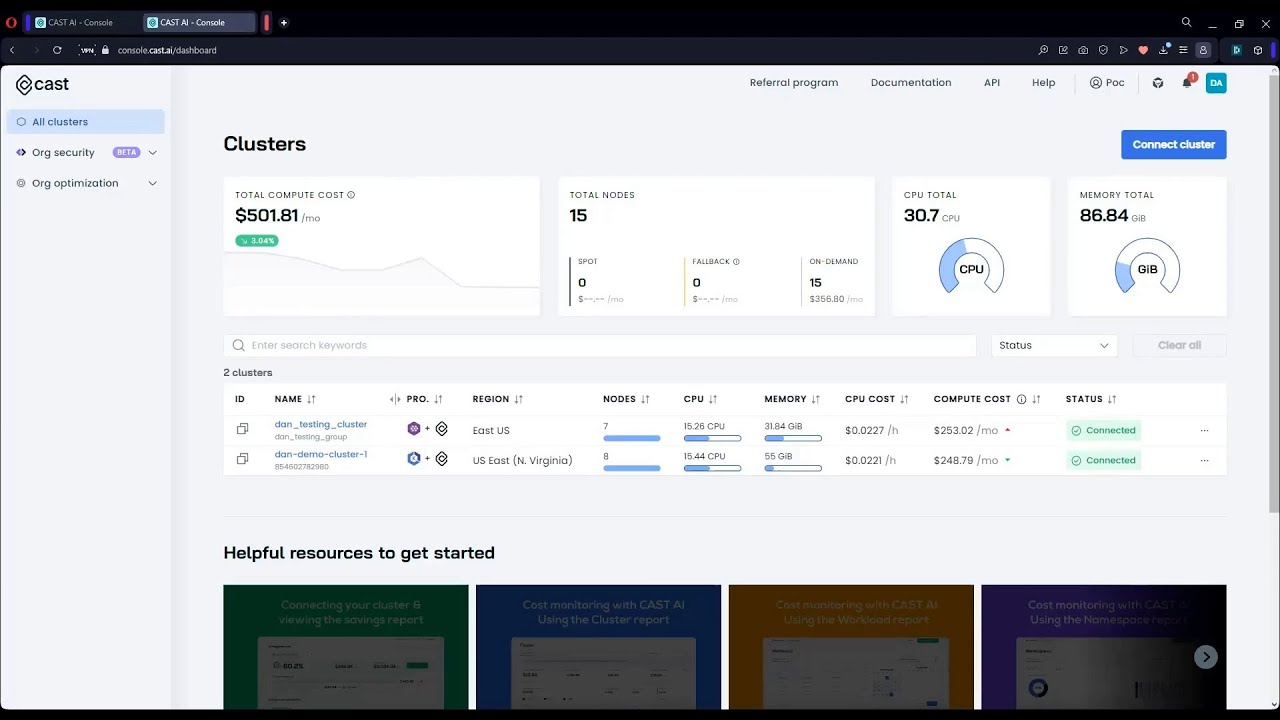Copy ID of dan-demo-cluster-1 row
The image size is (1280, 720).
(x=242, y=459)
